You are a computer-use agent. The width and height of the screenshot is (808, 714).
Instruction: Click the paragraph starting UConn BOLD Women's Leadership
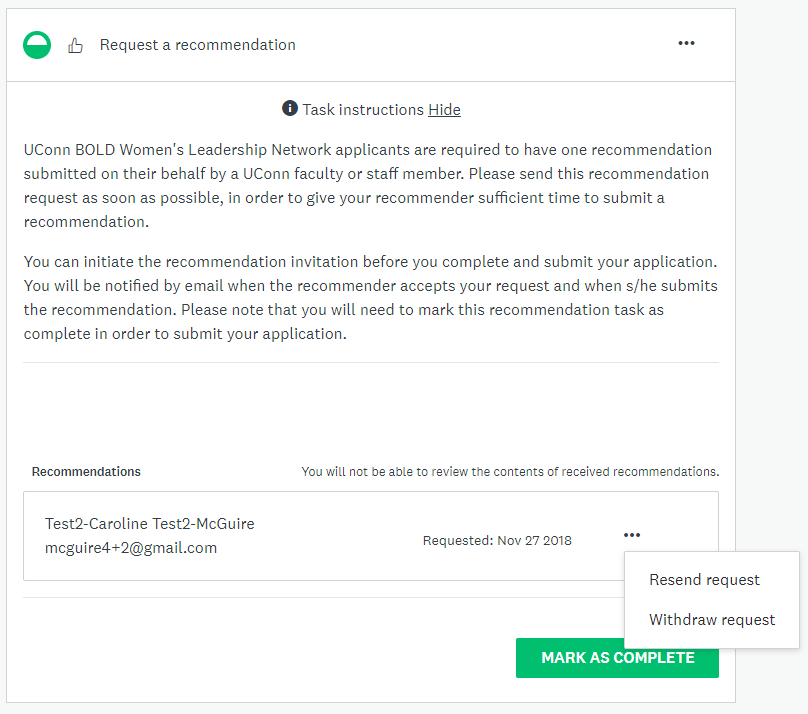coord(368,185)
